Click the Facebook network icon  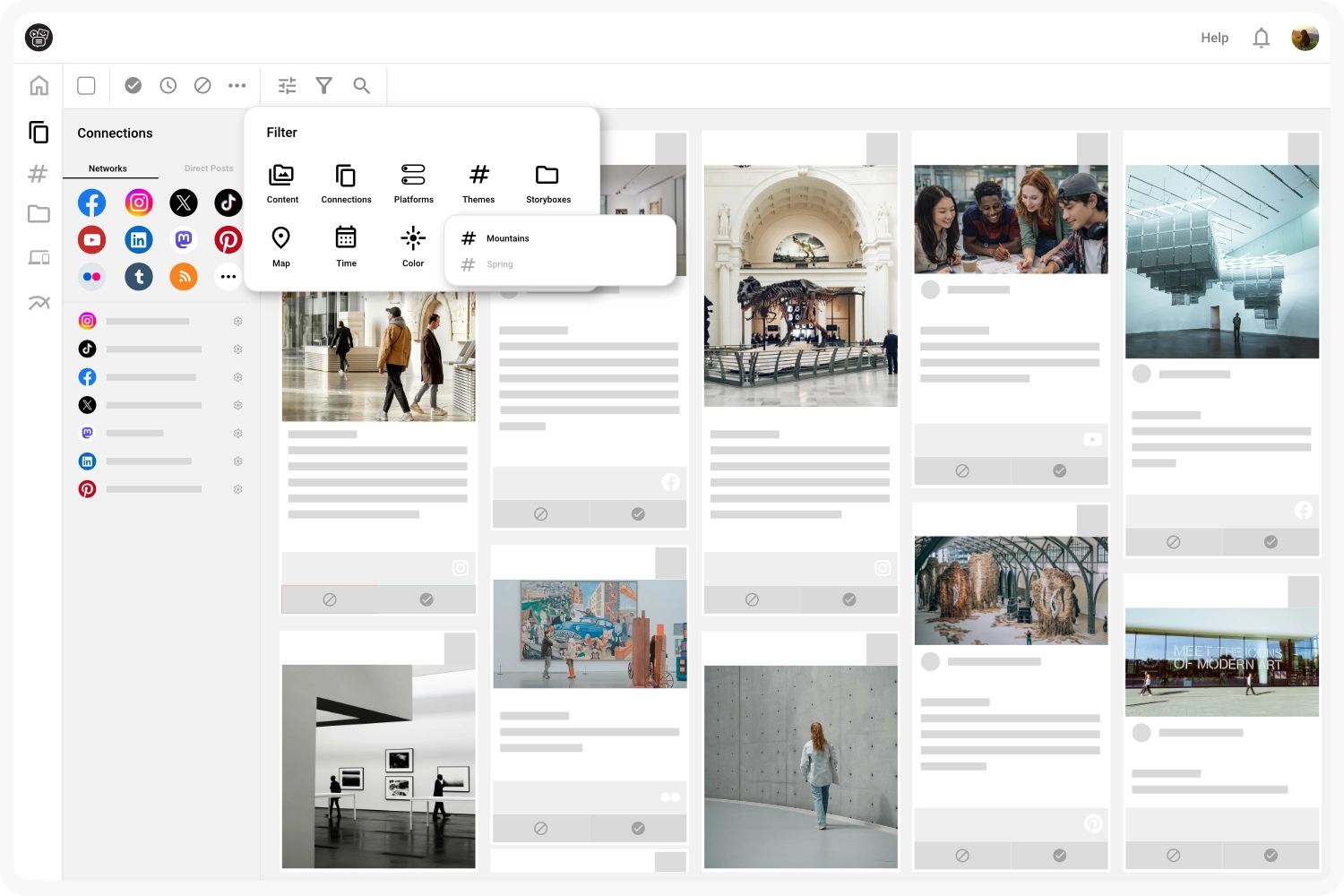pyautogui.click(x=91, y=203)
